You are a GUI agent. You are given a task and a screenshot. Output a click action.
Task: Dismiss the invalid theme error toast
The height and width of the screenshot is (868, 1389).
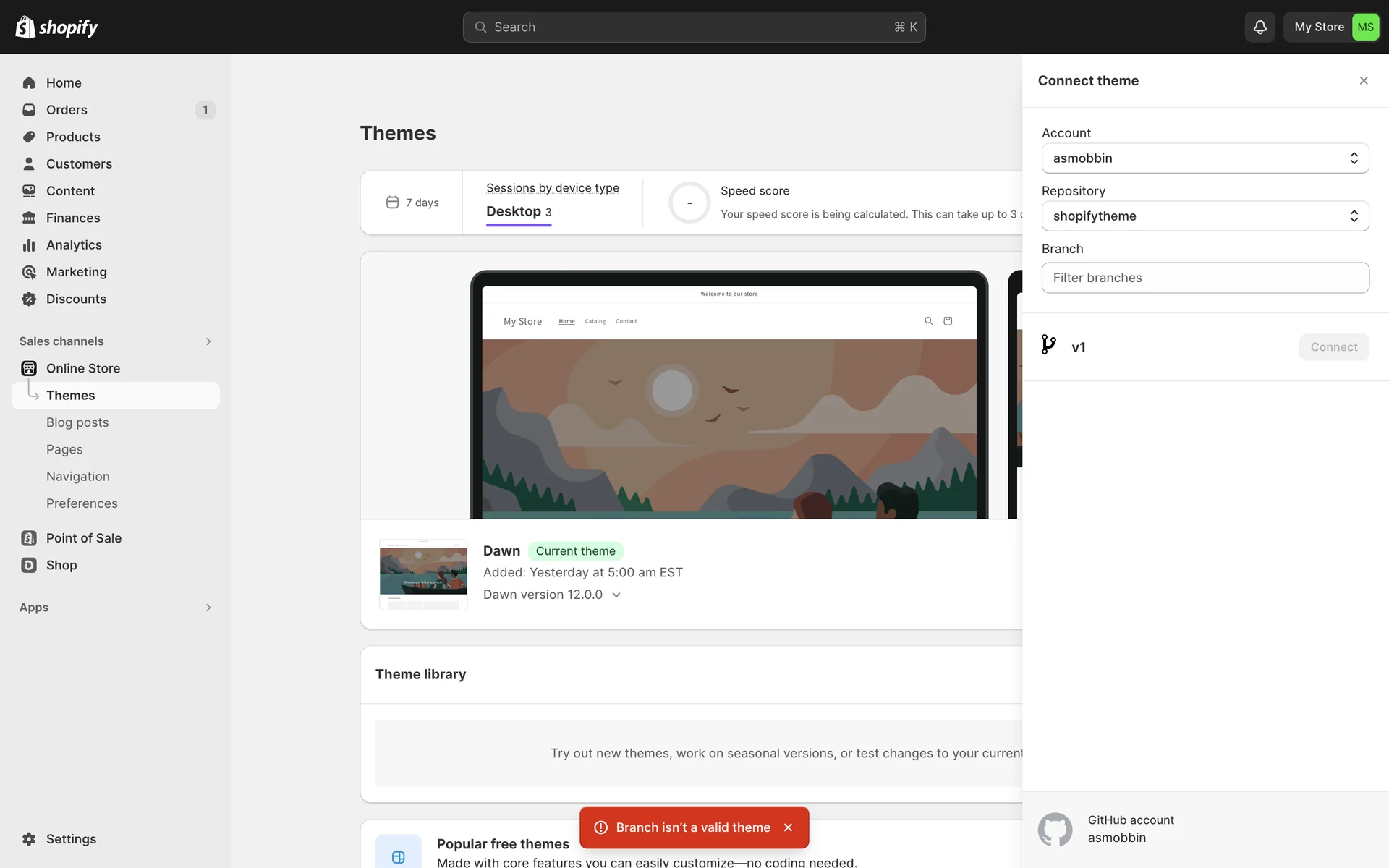[788, 827]
